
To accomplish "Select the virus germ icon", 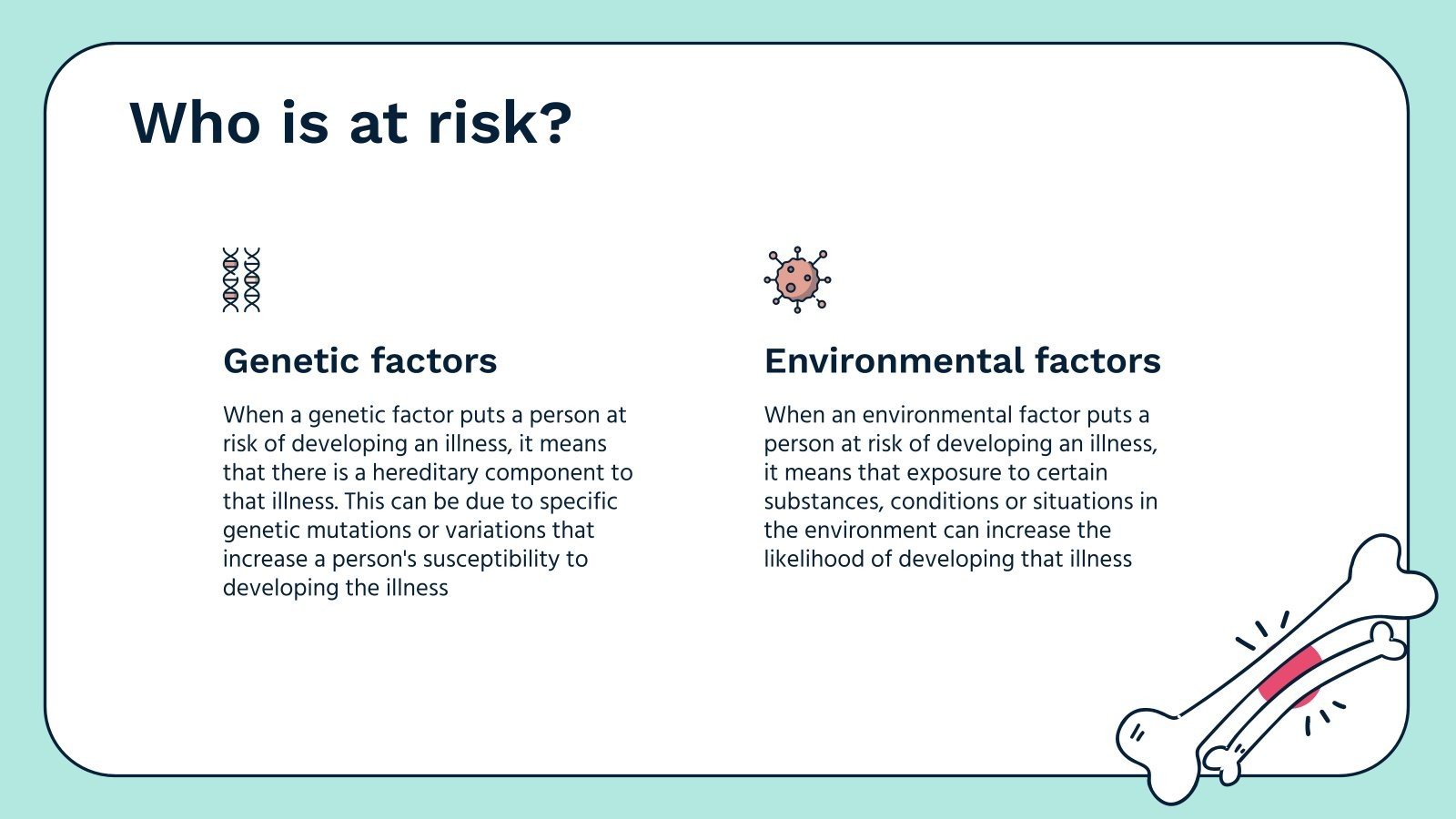I will [797, 279].
